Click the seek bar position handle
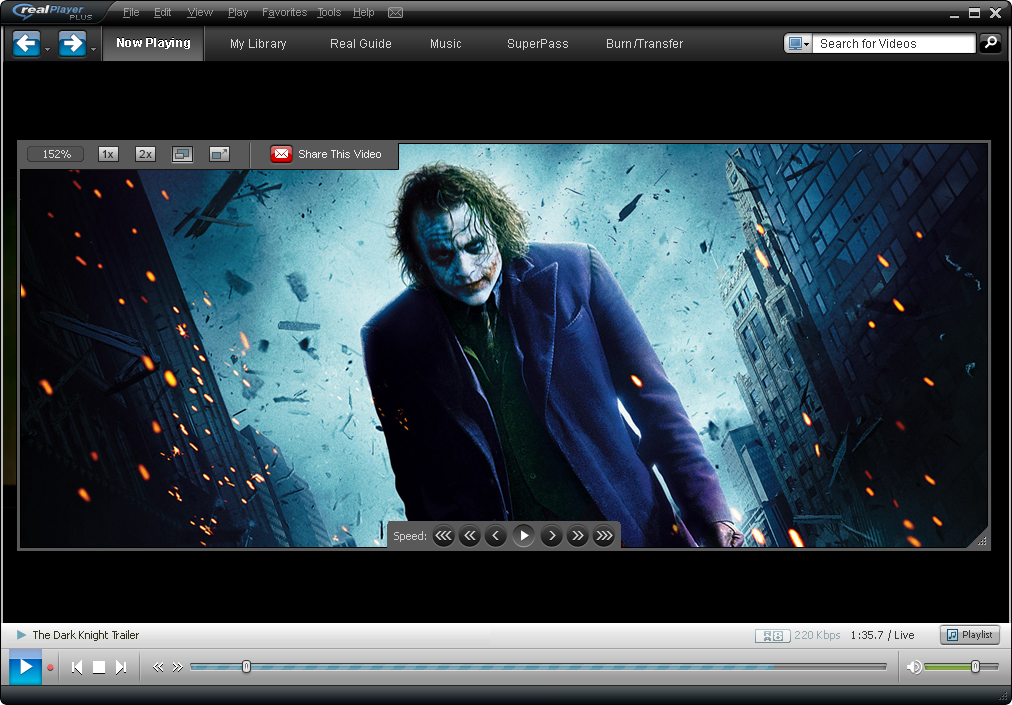The image size is (1012, 705). coord(246,666)
